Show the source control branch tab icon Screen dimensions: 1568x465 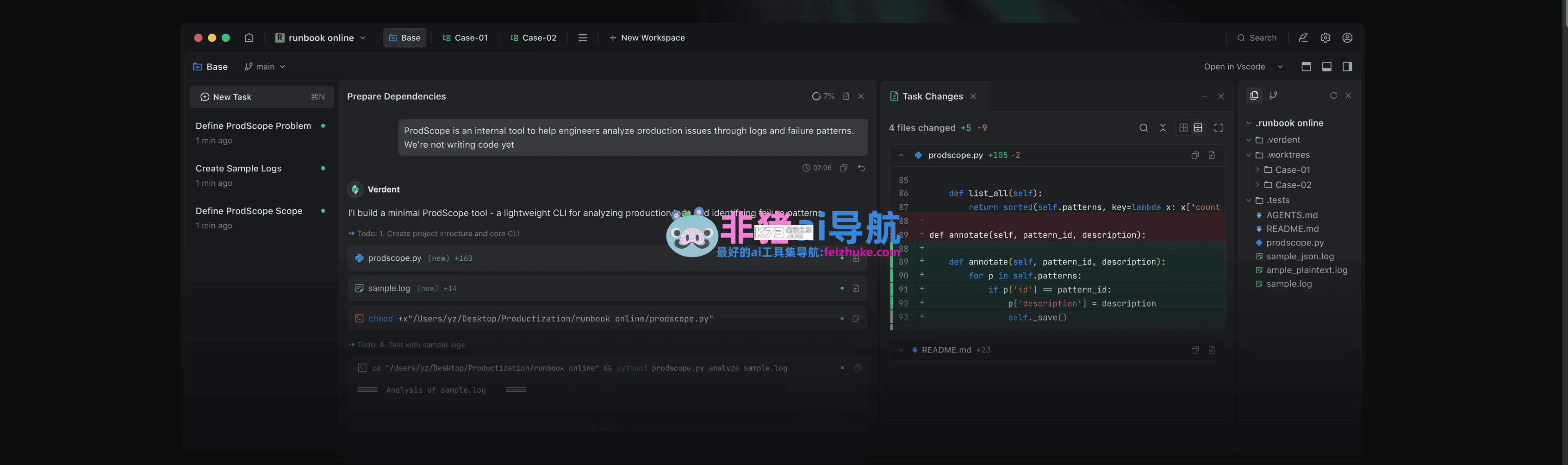(1273, 96)
